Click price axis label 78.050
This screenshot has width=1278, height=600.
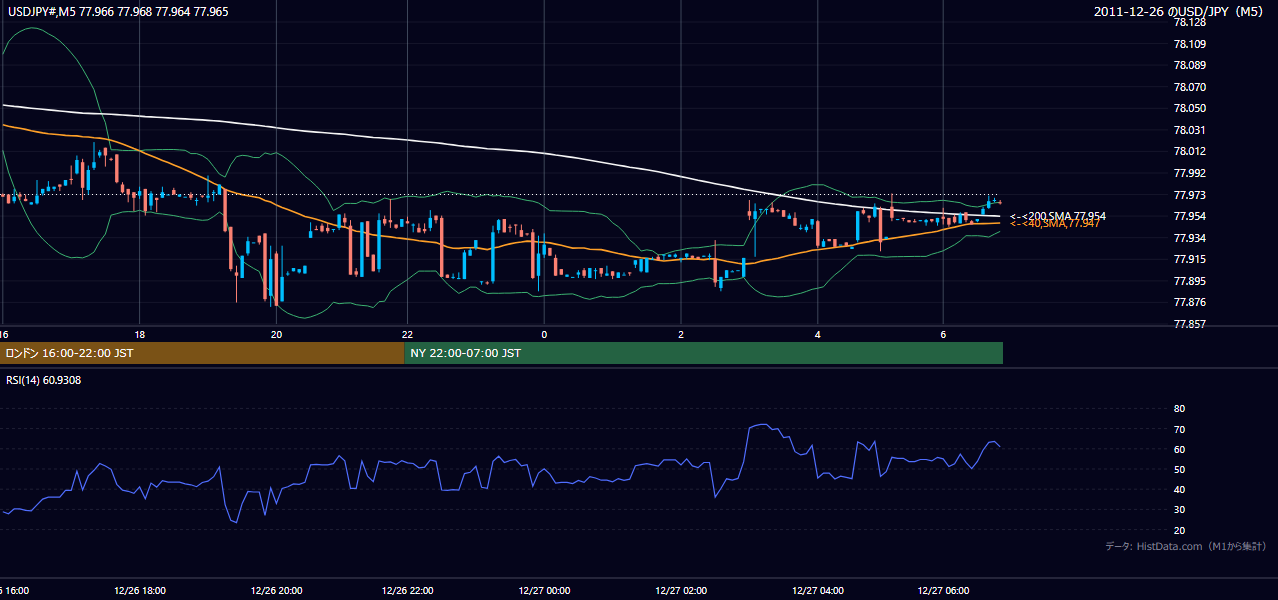click(x=1189, y=108)
